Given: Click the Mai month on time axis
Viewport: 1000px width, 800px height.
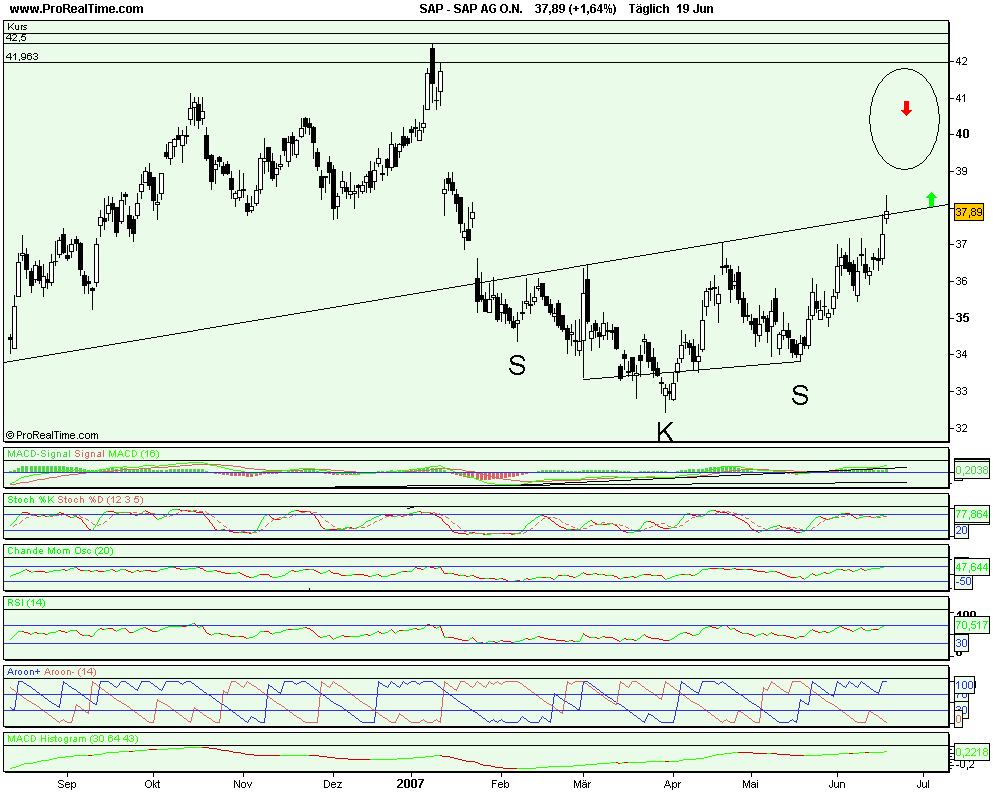Looking at the screenshot, I should (x=750, y=784).
